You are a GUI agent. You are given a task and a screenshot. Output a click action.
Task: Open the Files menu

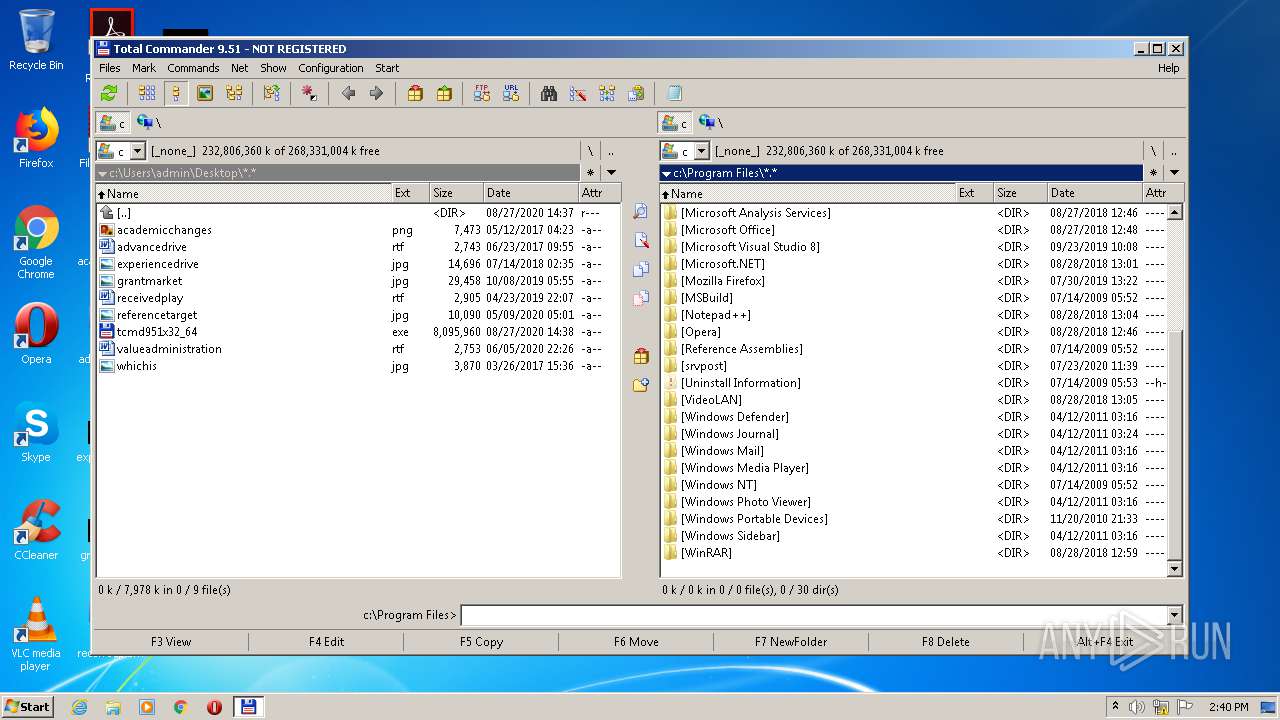pyautogui.click(x=109, y=68)
